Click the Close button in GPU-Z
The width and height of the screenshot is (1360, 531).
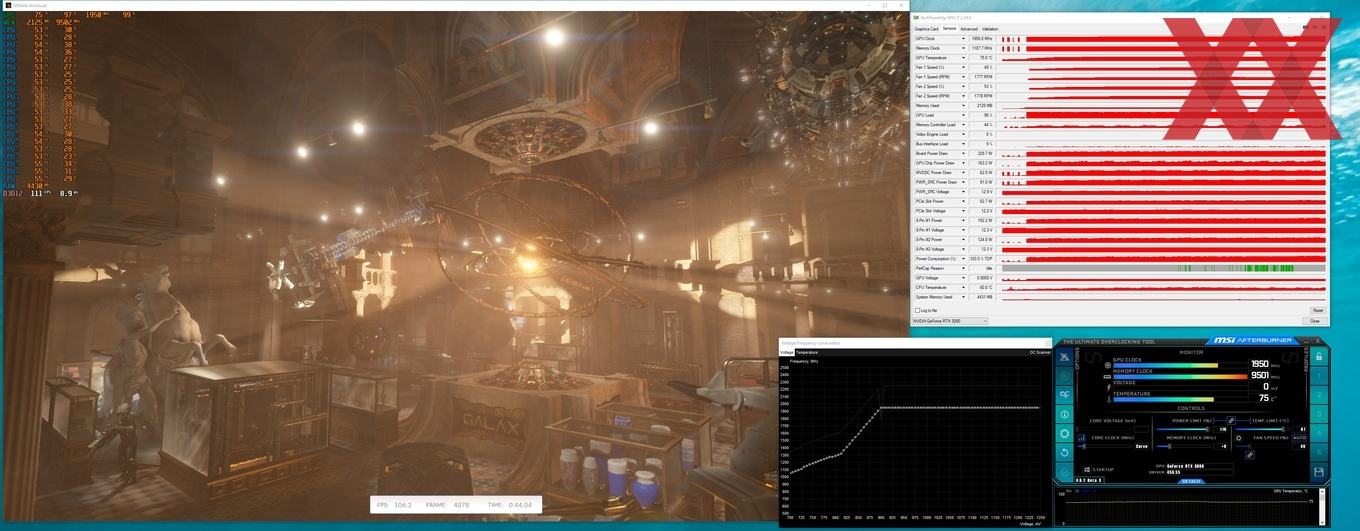point(1315,321)
